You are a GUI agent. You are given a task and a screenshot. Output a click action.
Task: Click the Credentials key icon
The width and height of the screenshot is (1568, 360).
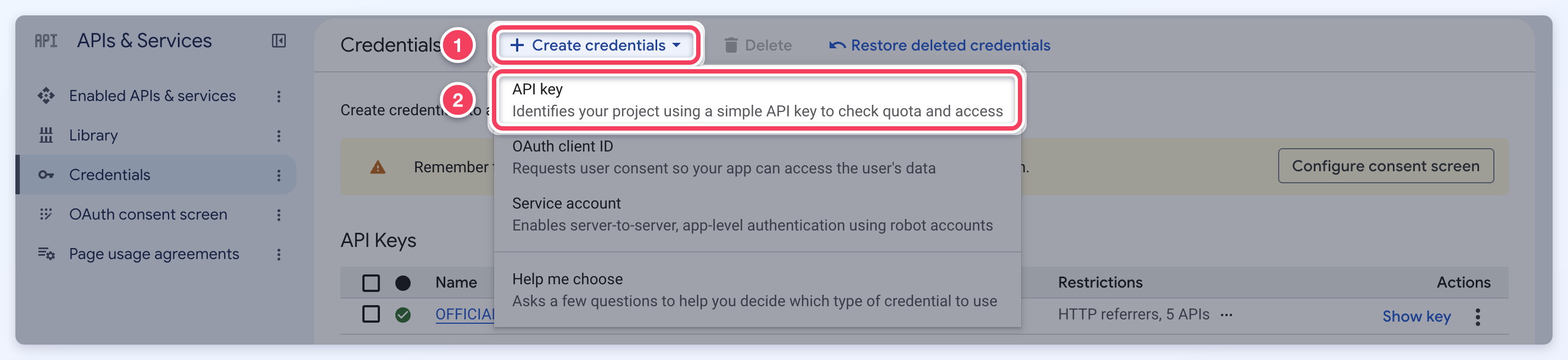pyautogui.click(x=46, y=175)
